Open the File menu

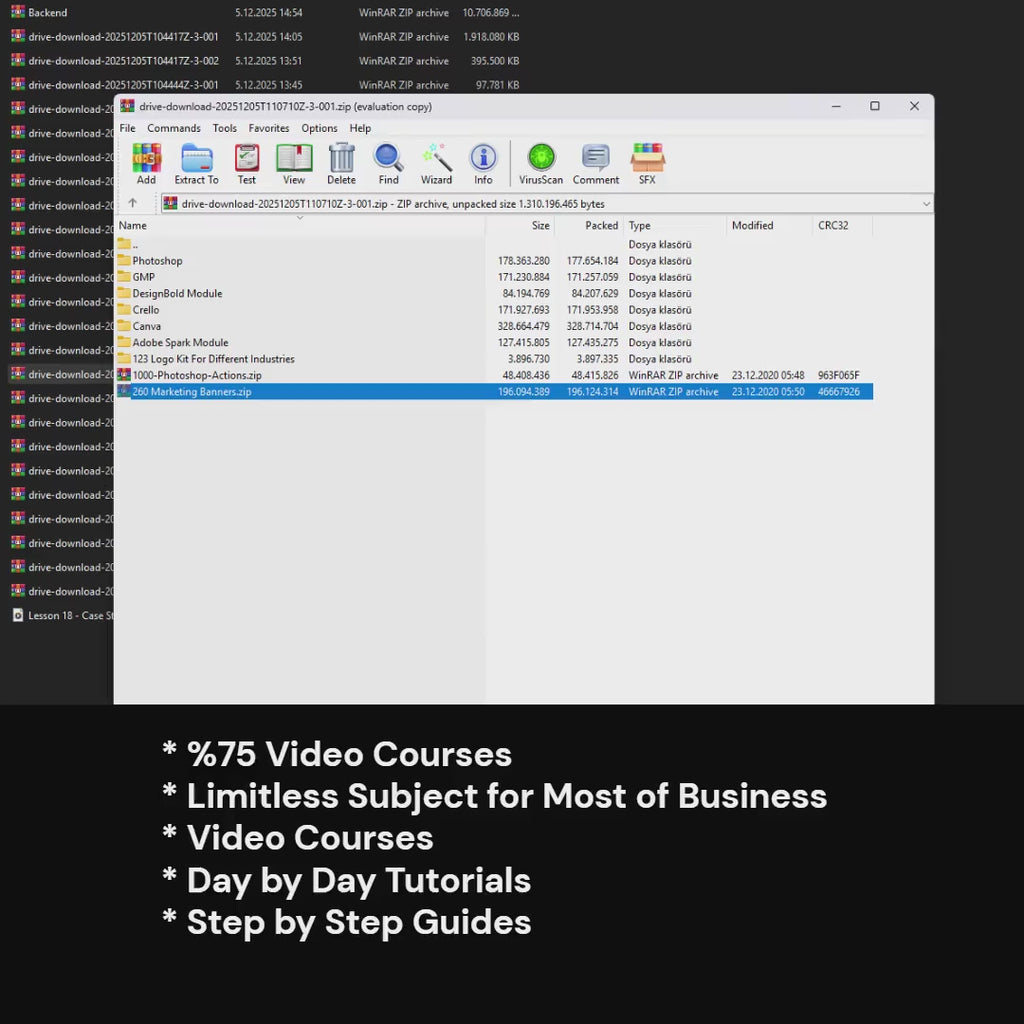tap(127, 128)
